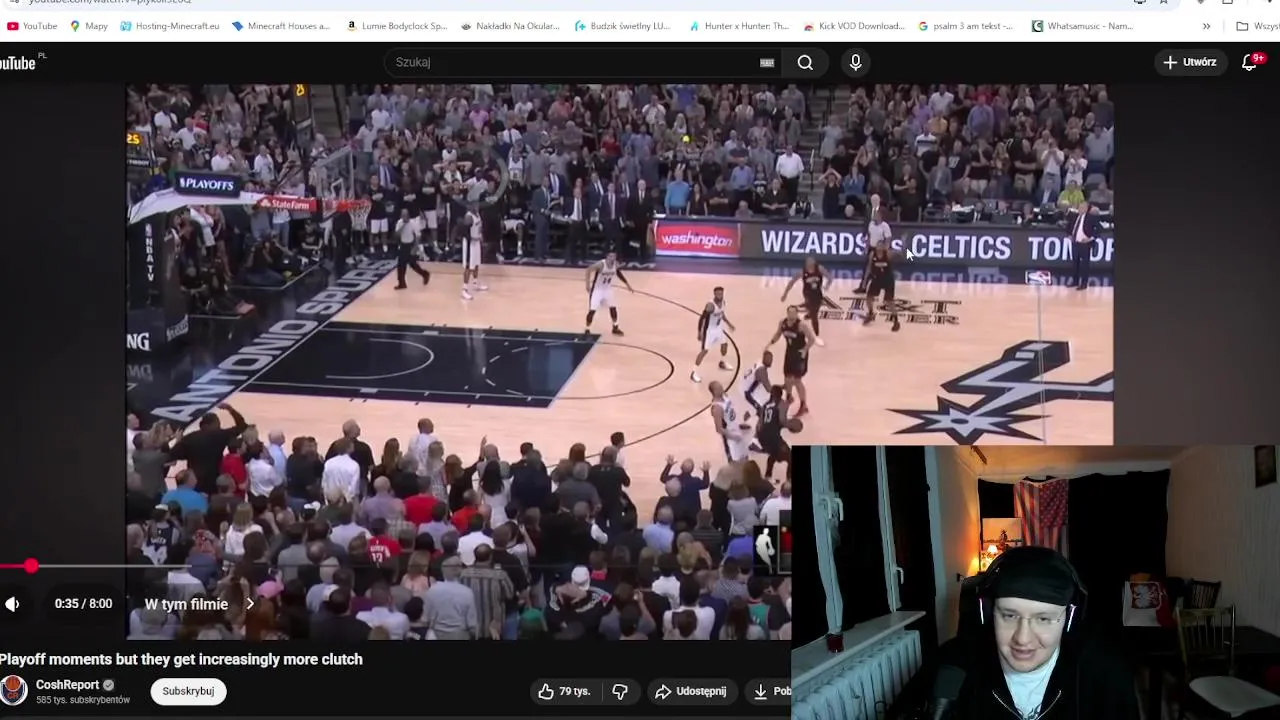Click the 0:35 / 8:00 time display
This screenshot has height=720, width=1280.
pos(83,604)
